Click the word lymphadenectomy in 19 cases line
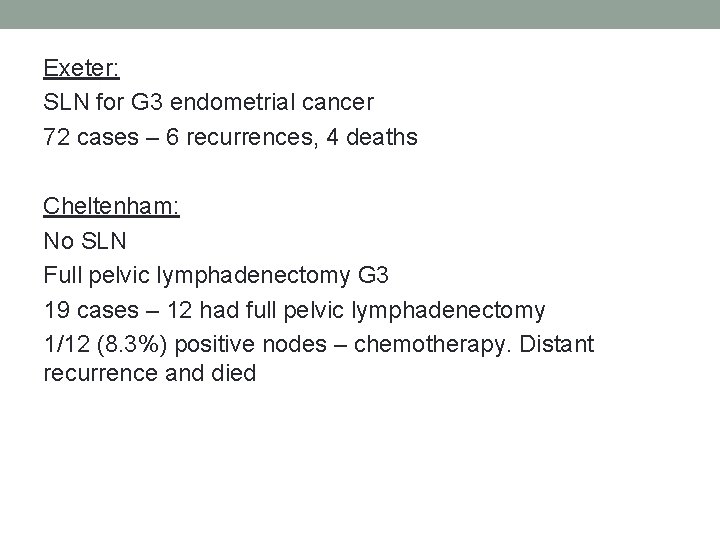The image size is (720, 540). pos(448,311)
